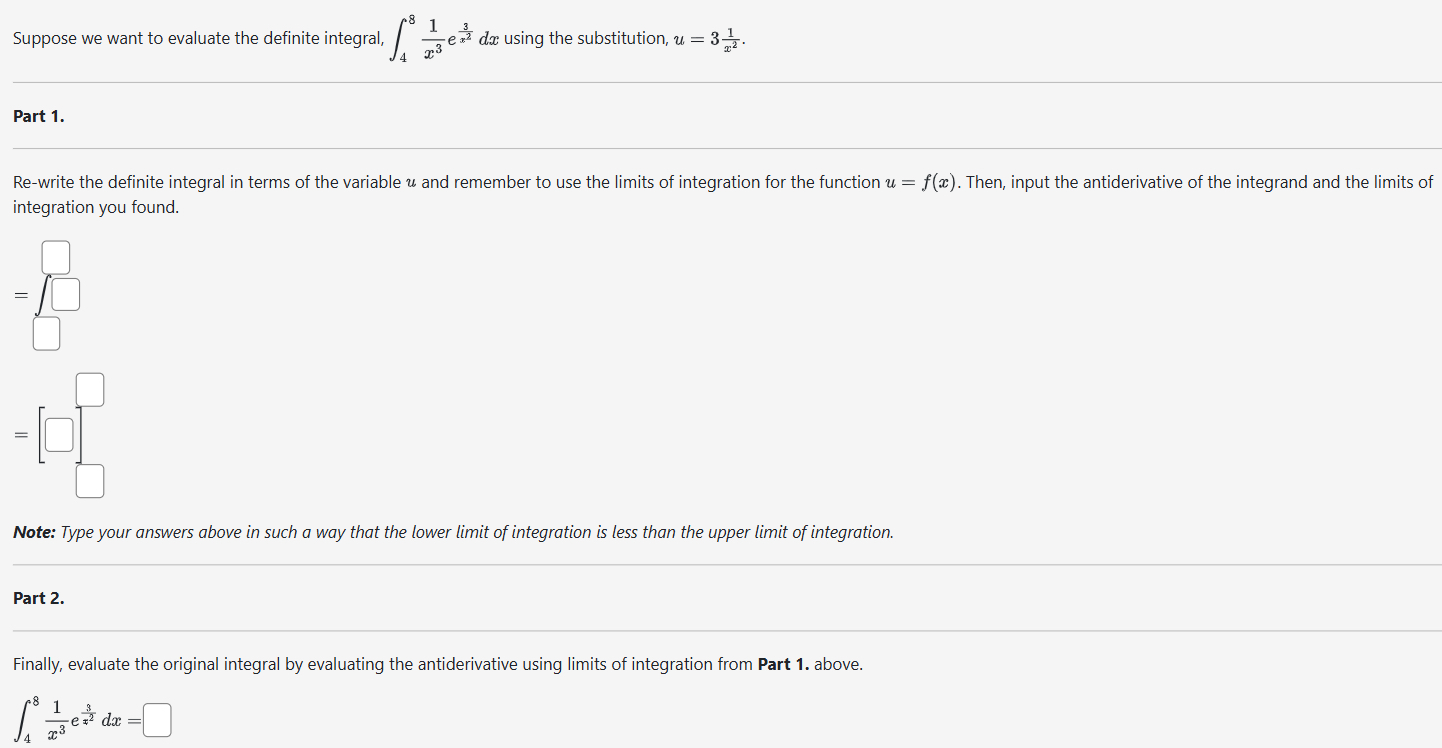Image resolution: width=1442 pixels, height=748 pixels.
Task: Click the antiderivative input box inside the brackets
Action: 58,434
